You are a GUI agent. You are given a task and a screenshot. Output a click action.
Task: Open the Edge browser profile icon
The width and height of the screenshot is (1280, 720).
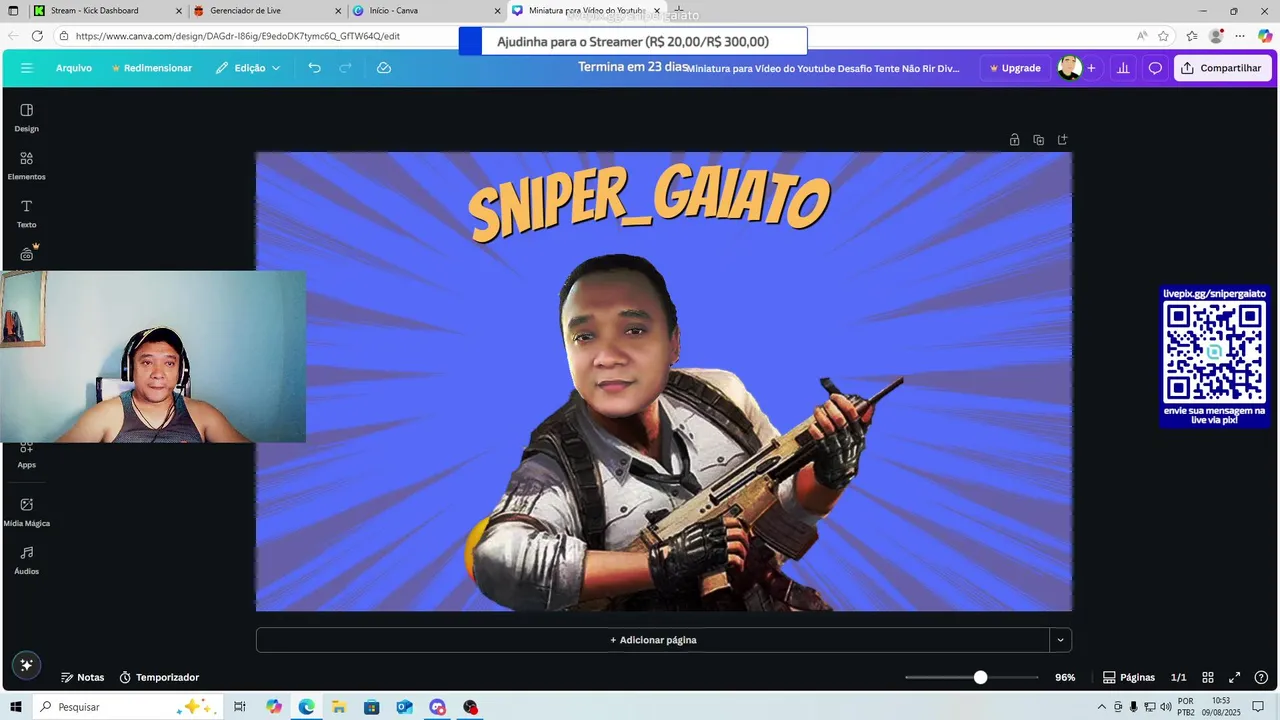click(x=1216, y=36)
